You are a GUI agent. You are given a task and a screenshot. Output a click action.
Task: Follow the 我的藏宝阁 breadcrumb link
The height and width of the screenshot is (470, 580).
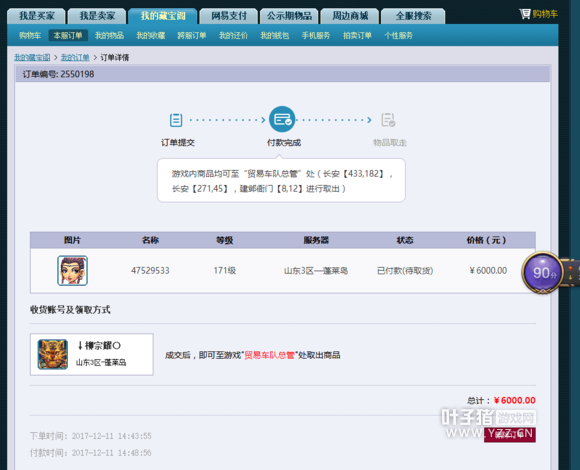pos(32,57)
